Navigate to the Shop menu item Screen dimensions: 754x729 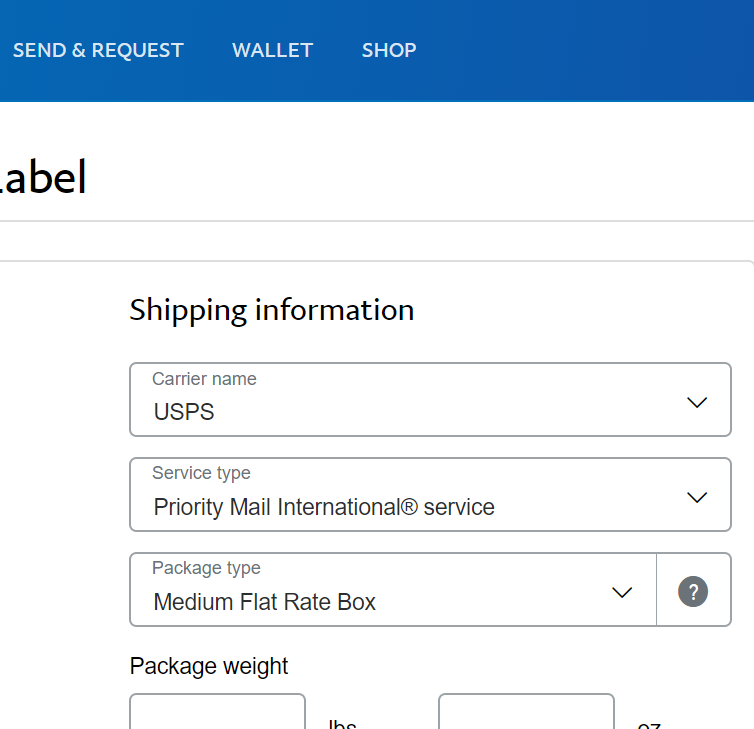tap(389, 50)
